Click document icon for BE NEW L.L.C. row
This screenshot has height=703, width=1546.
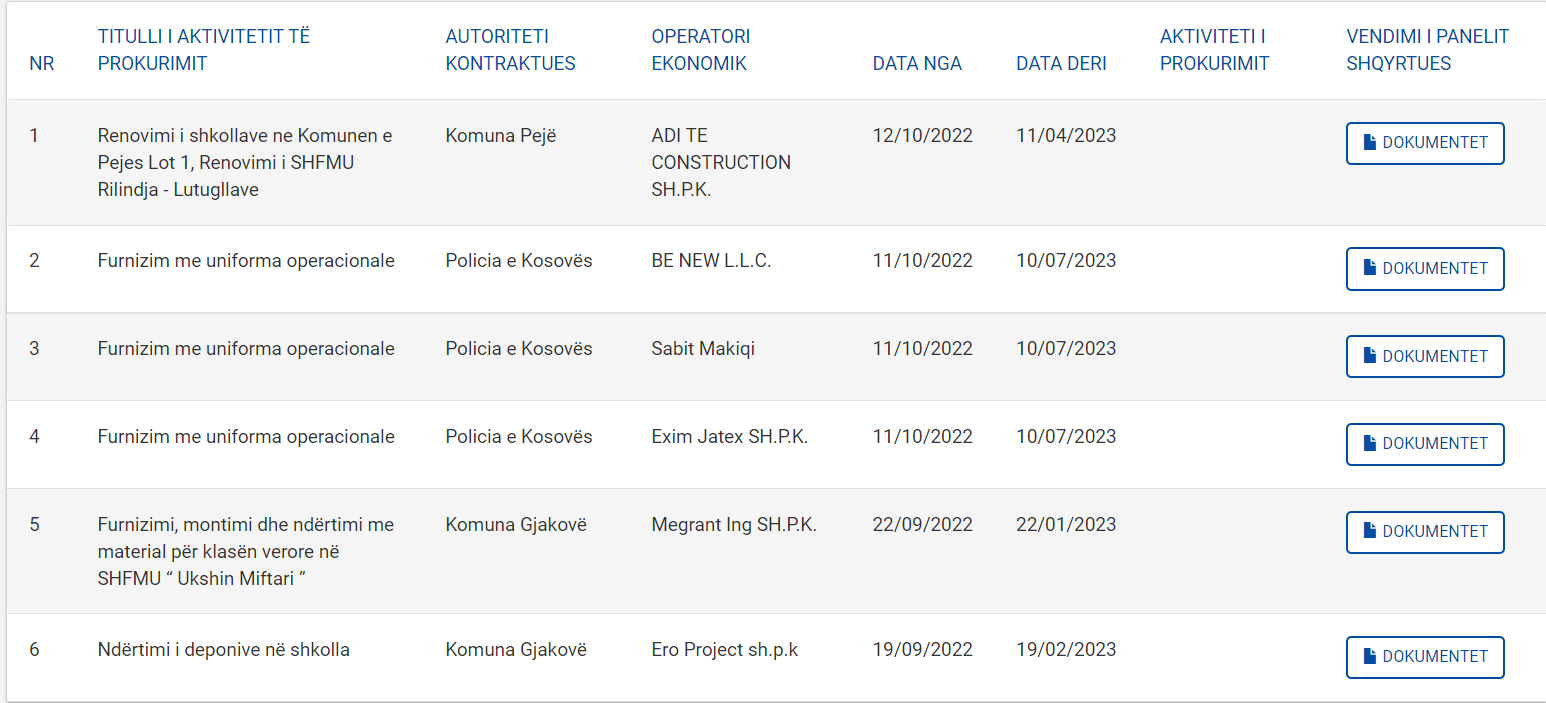[1370, 268]
